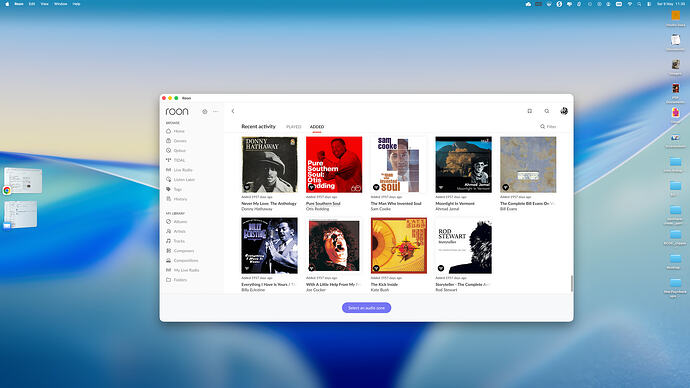690x388 pixels.
Task: Open the bookmarks icon in the header
Action: pos(530,111)
